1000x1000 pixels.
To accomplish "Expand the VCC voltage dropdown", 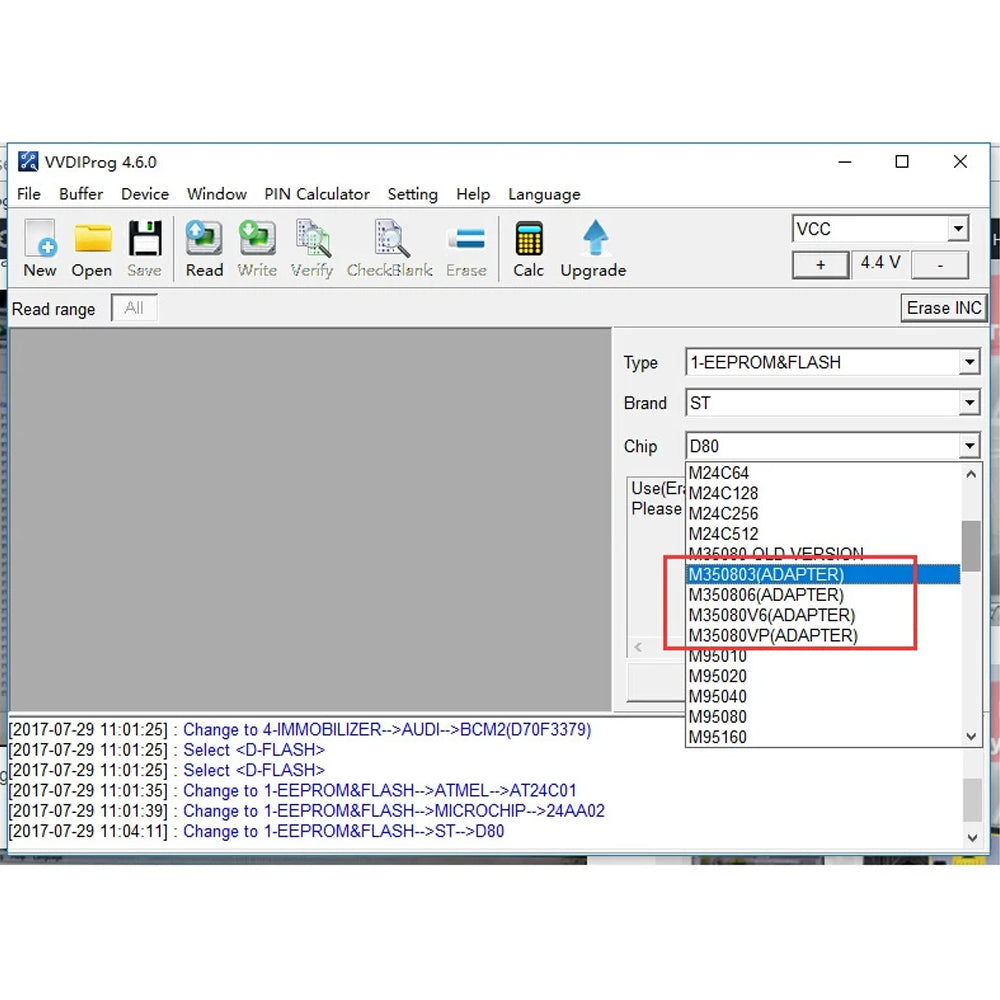I will tap(958, 229).
